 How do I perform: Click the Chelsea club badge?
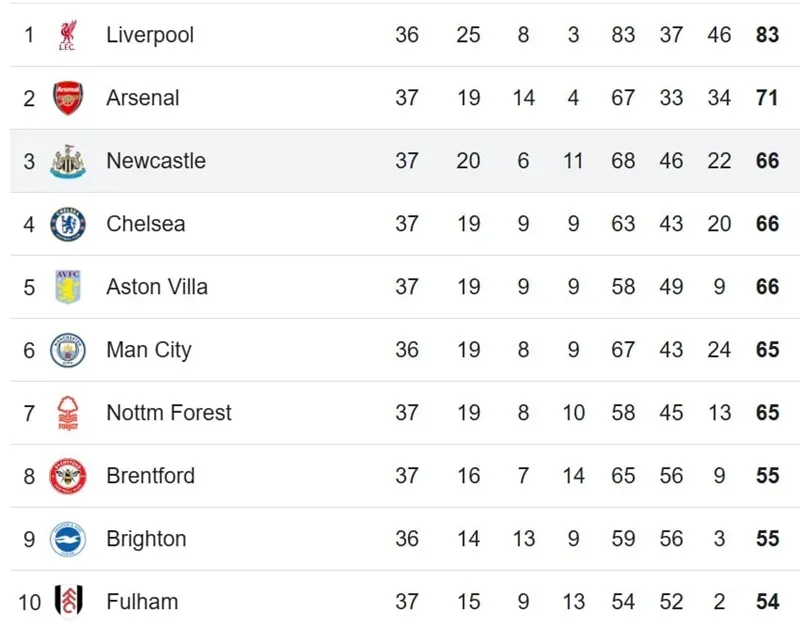pyautogui.click(x=68, y=224)
